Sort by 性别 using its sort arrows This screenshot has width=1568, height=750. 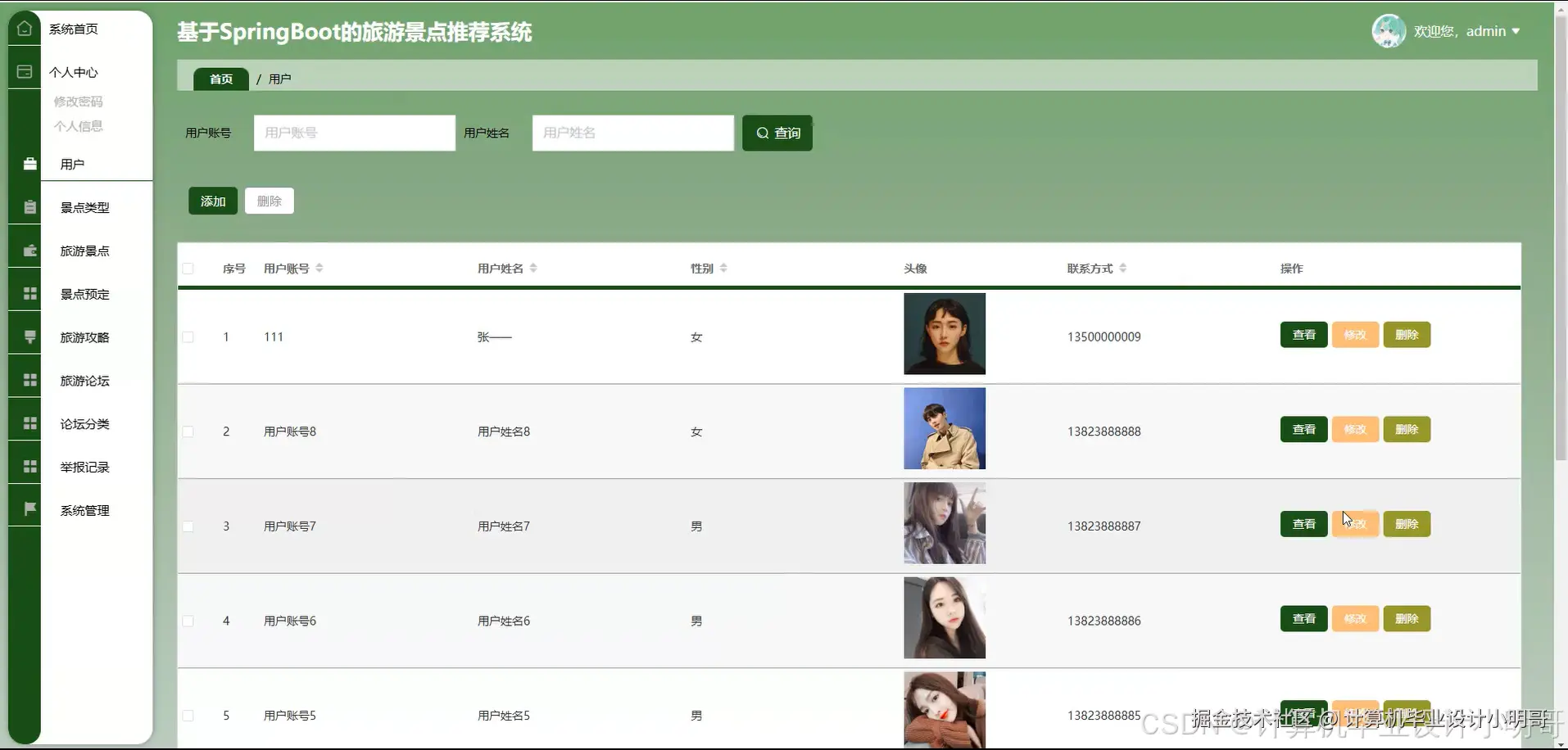pos(725,268)
